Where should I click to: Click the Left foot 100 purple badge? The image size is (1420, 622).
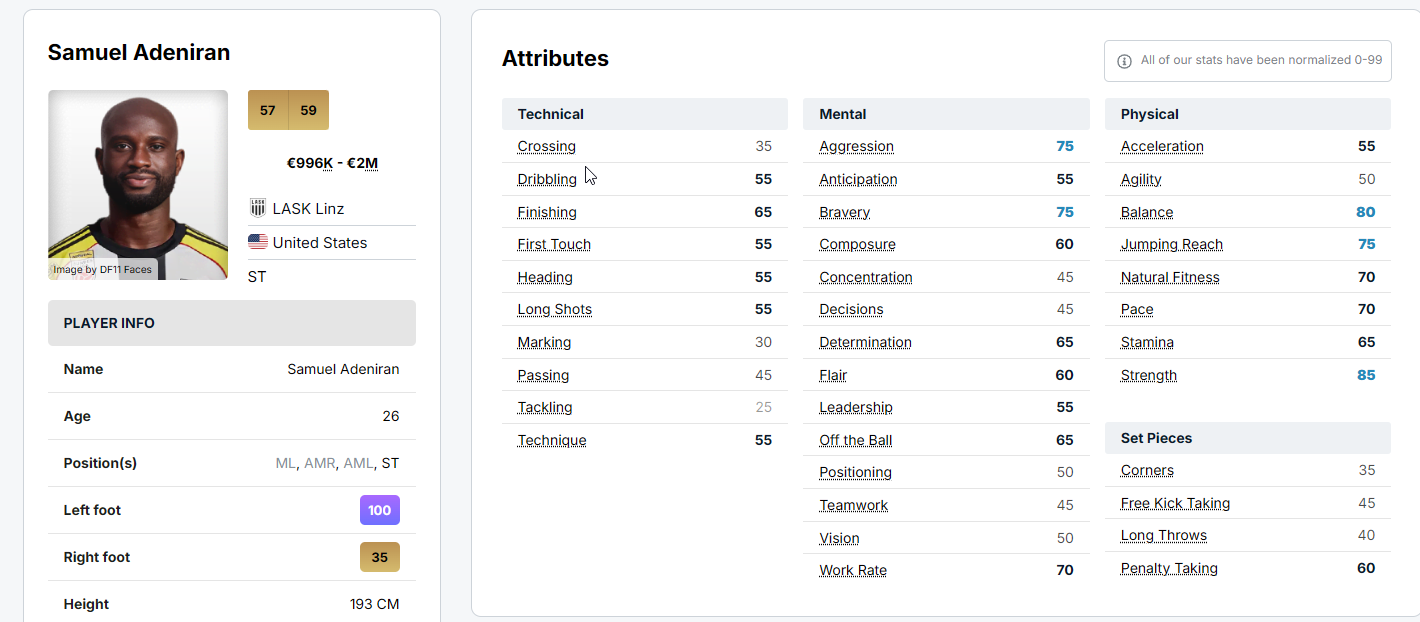[379, 510]
